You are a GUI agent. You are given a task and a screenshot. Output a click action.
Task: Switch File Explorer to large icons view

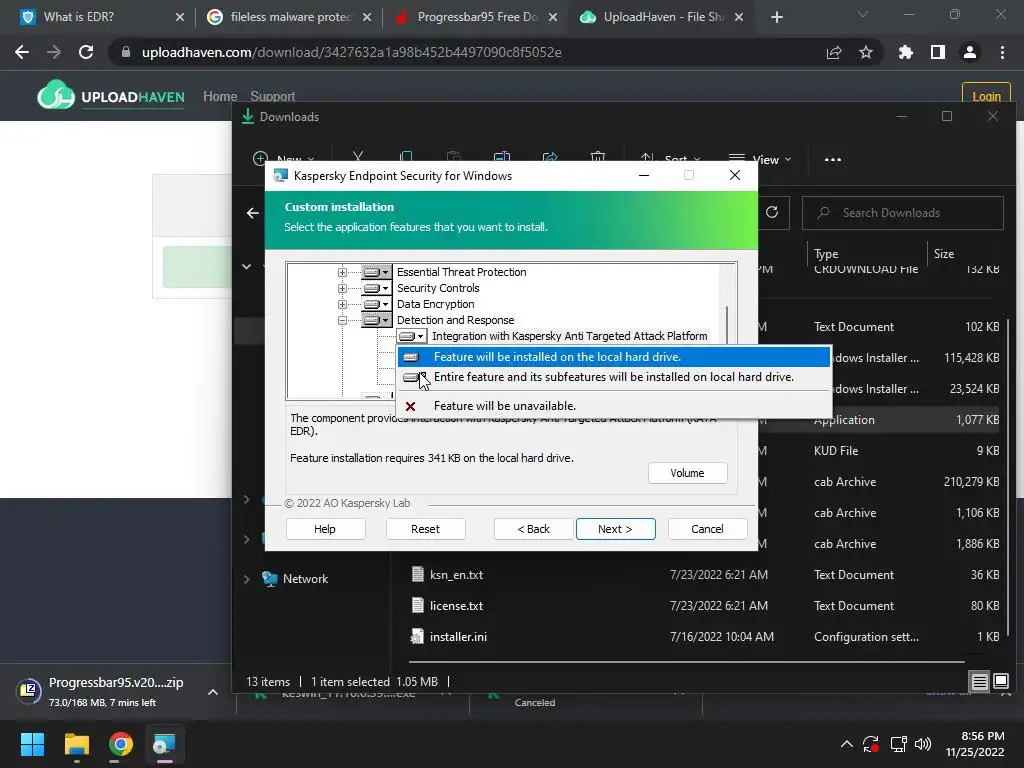tap(1000, 682)
